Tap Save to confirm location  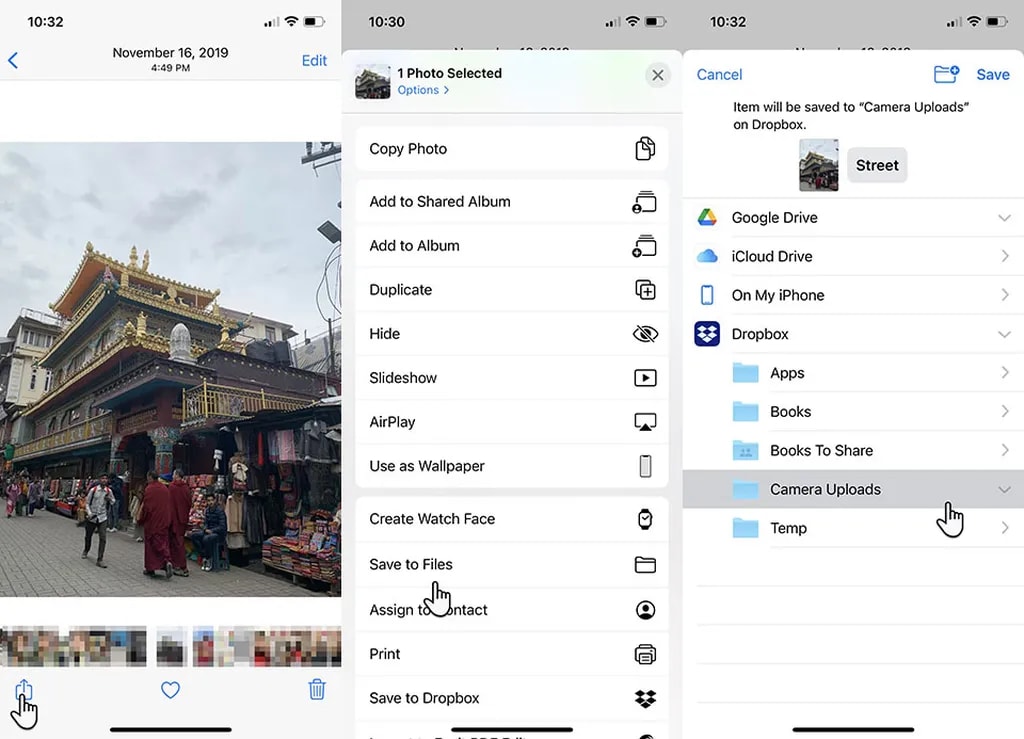tap(993, 75)
